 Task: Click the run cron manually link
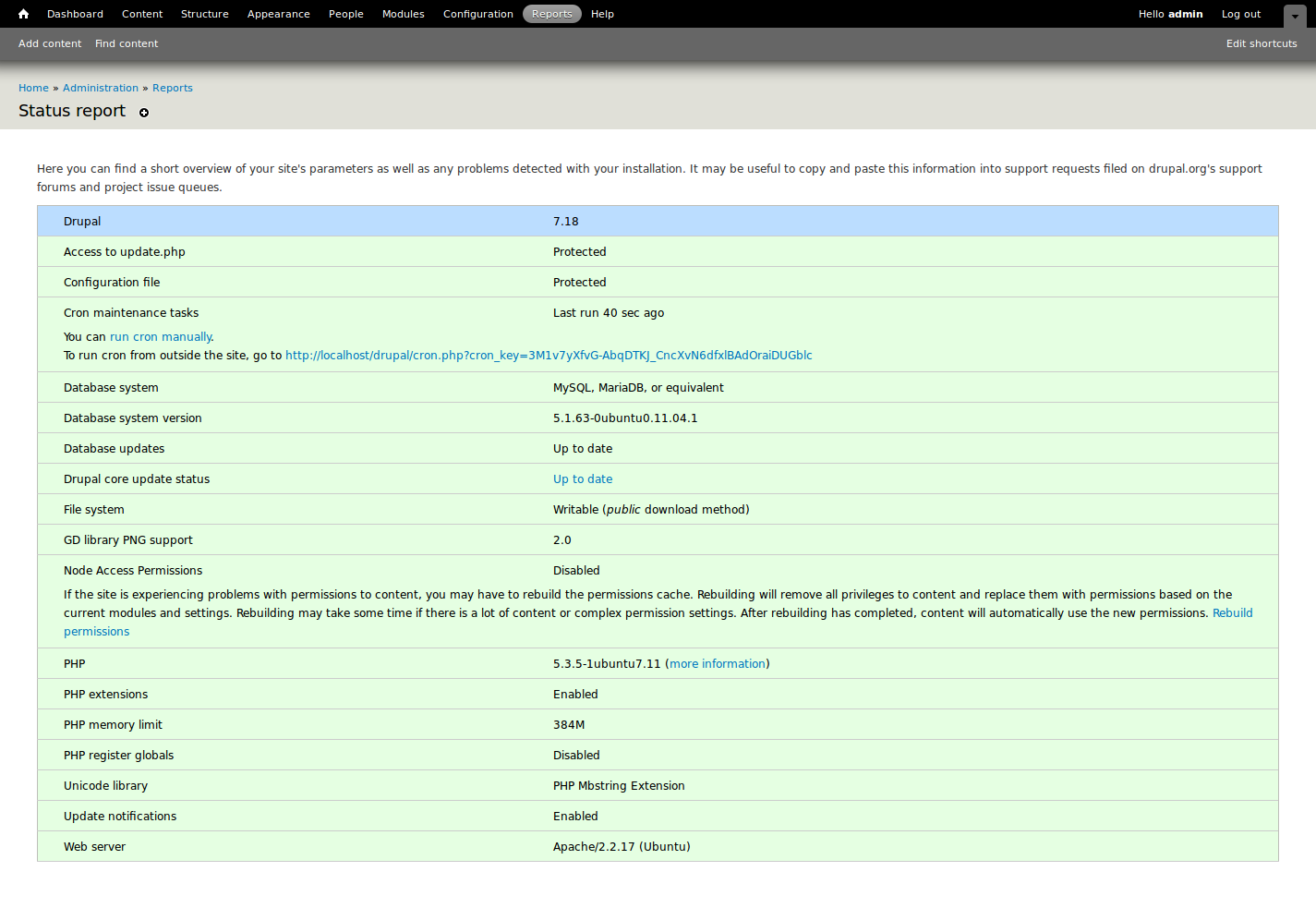click(x=160, y=336)
